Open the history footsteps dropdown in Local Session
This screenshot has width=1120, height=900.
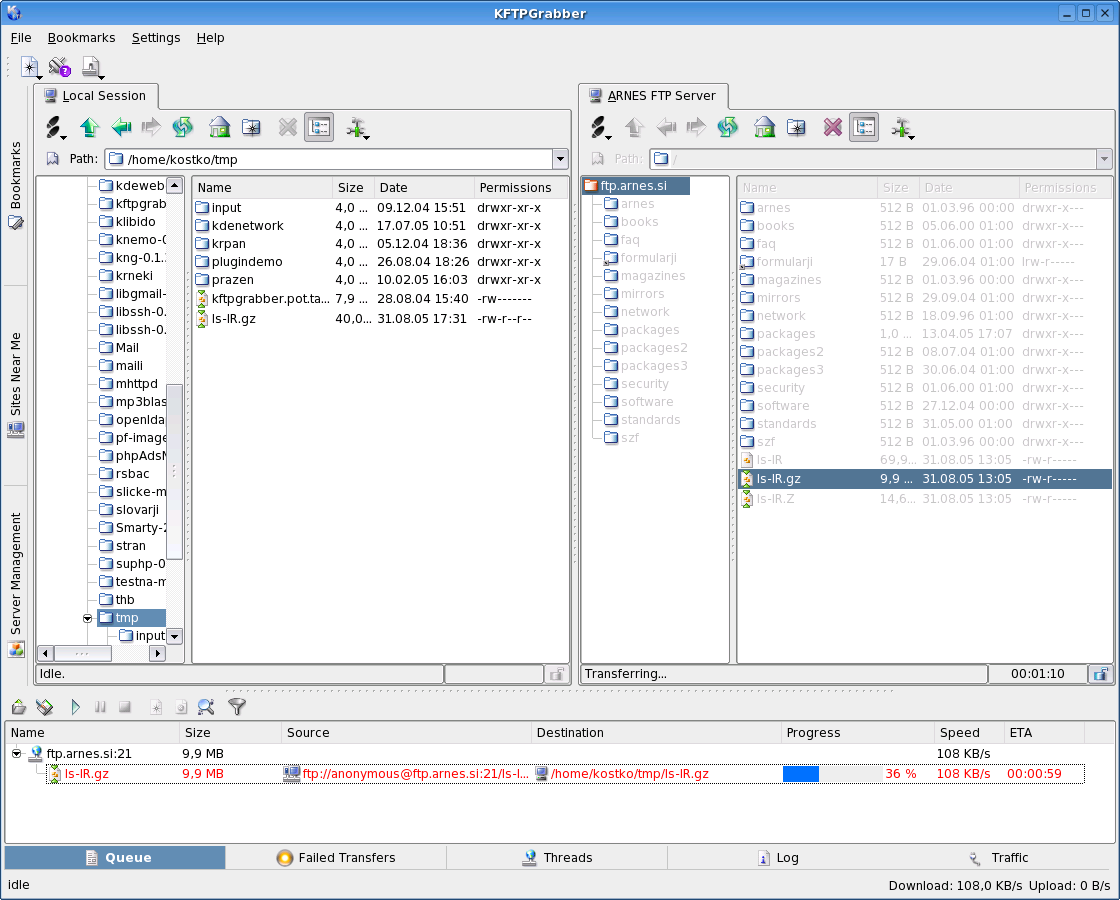(55, 128)
